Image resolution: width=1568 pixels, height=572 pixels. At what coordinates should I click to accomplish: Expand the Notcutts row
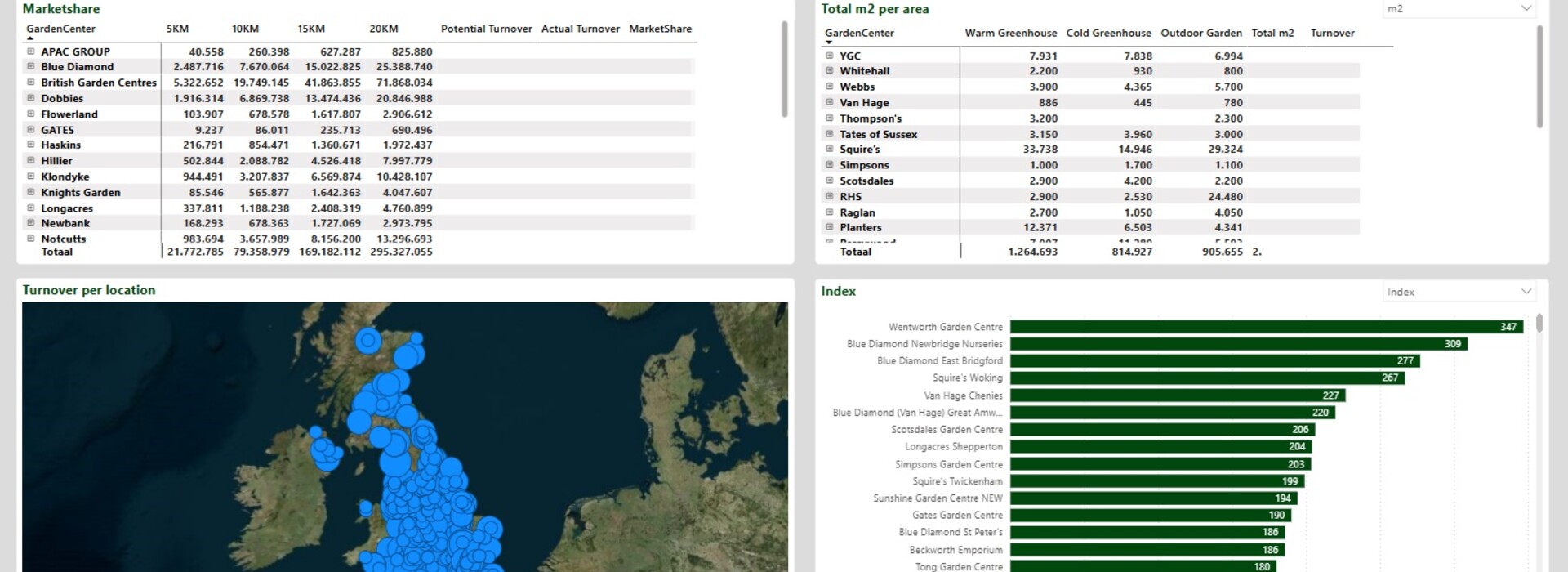click(x=31, y=239)
